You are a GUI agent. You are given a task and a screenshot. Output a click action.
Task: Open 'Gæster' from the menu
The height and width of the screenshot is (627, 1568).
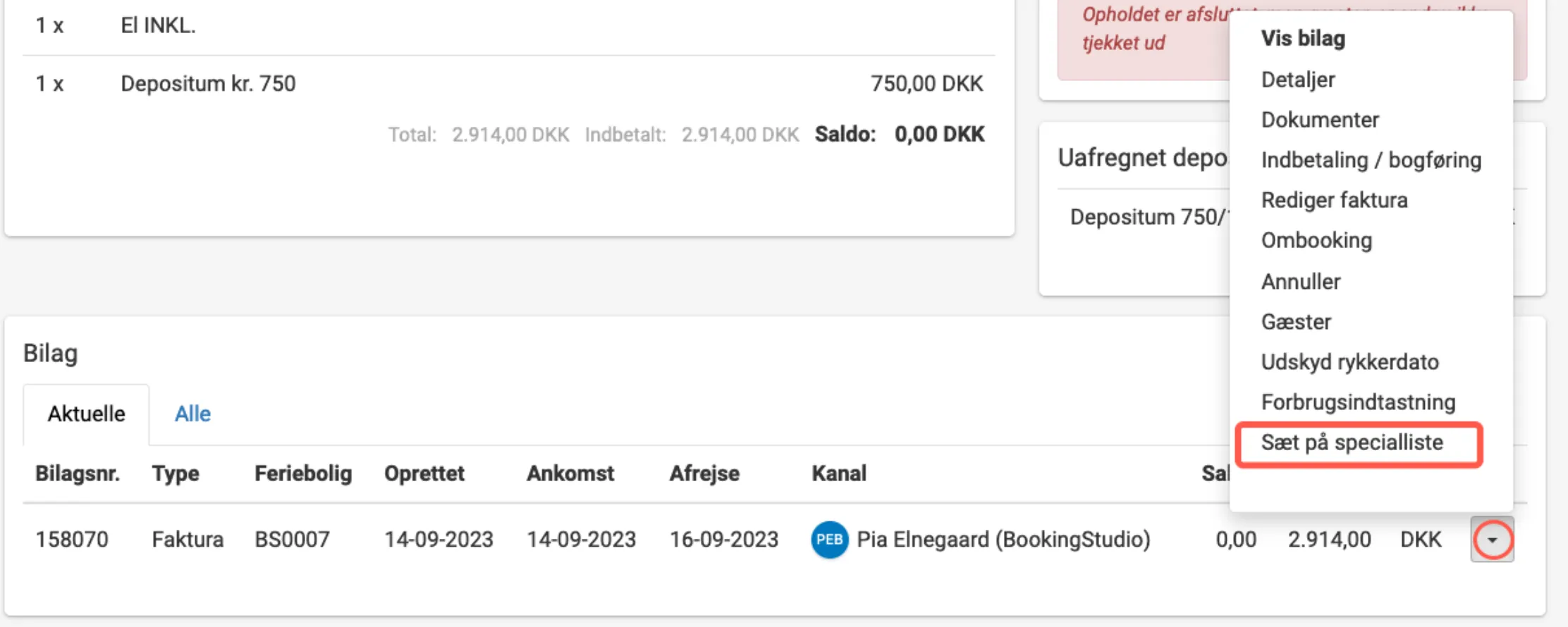[x=1296, y=322]
